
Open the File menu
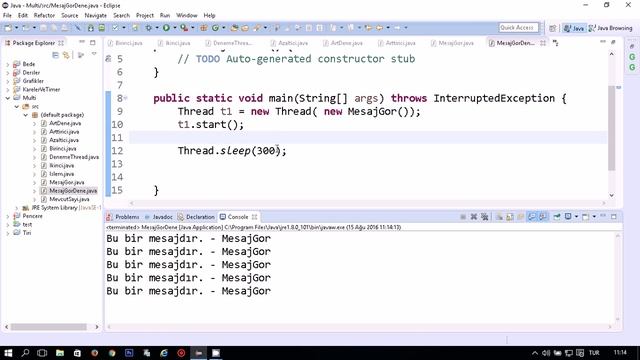coord(7,16)
